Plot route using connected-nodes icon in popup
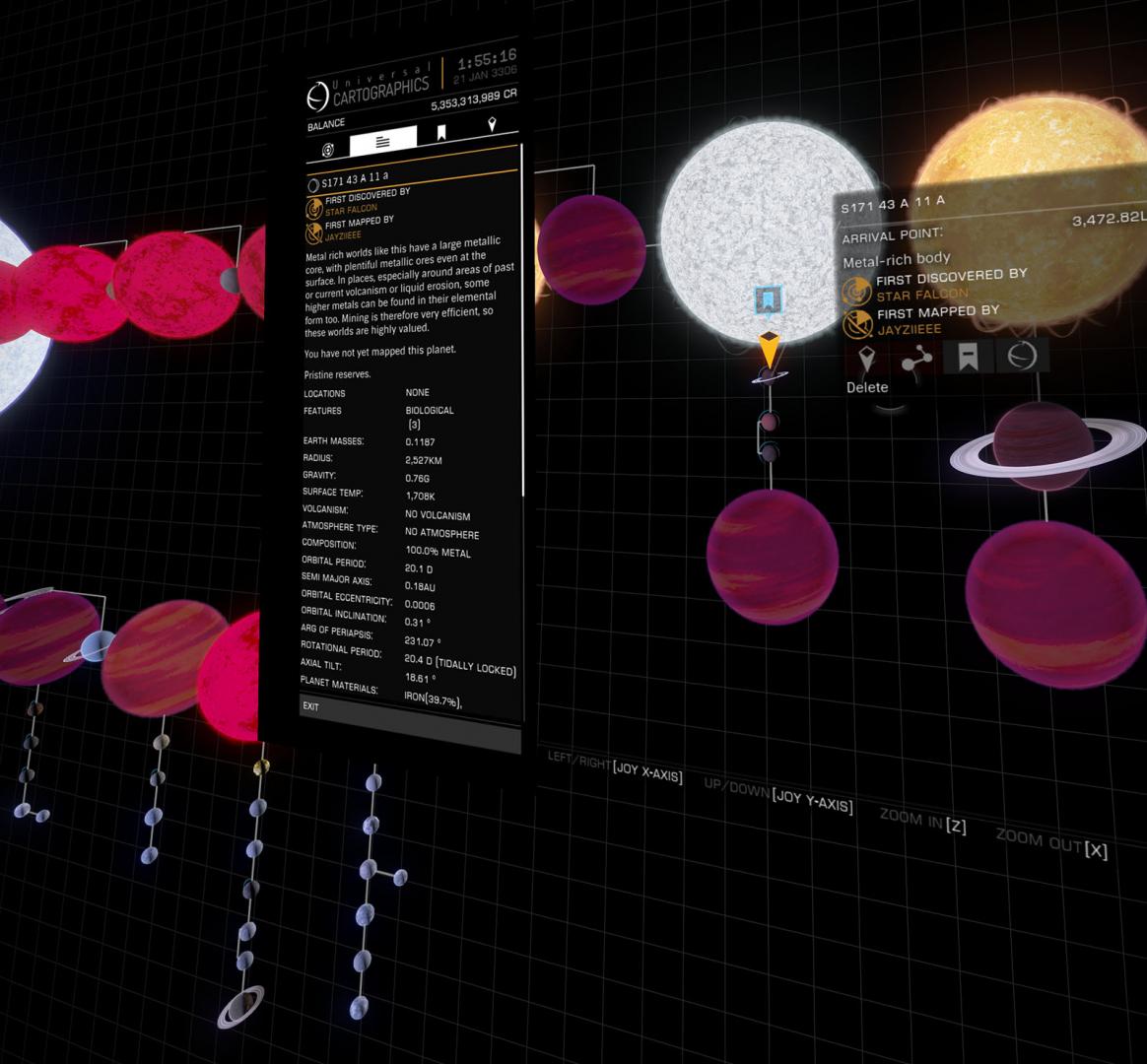Screen dimensions: 1147x1064 pyautogui.click(x=915, y=359)
